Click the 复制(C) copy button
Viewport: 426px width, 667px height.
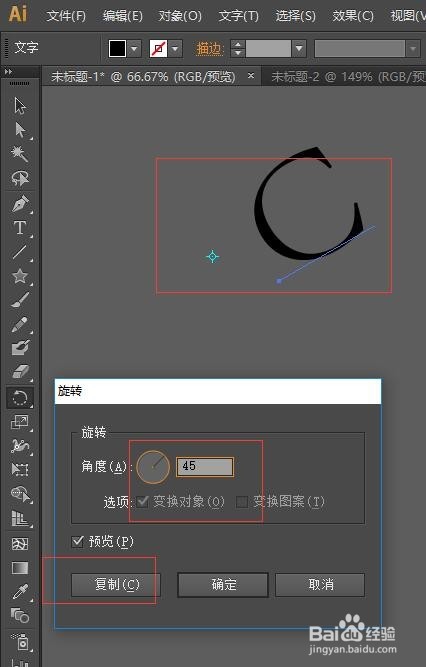pos(116,584)
